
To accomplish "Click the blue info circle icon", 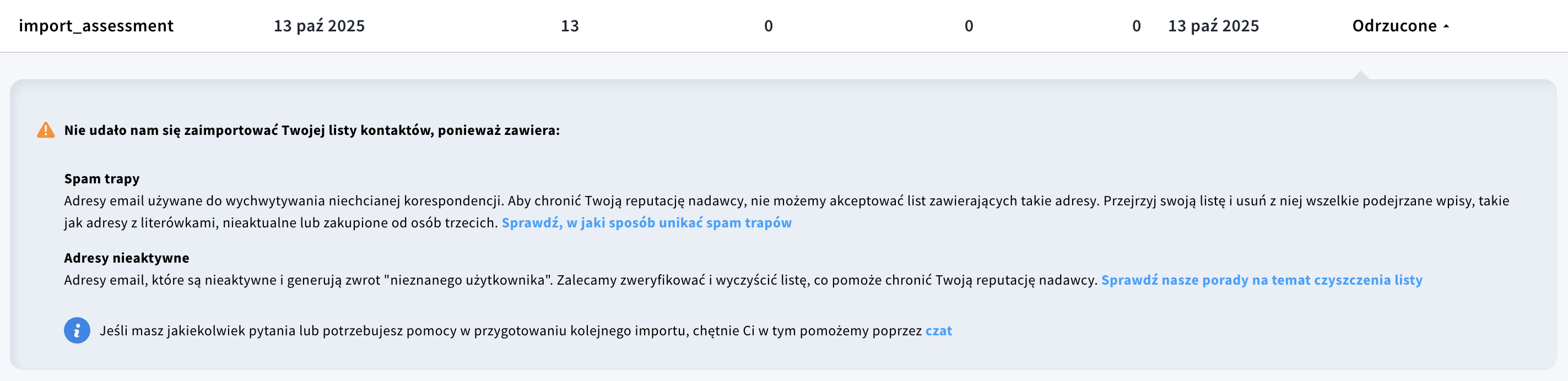I will pyautogui.click(x=77, y=330).
